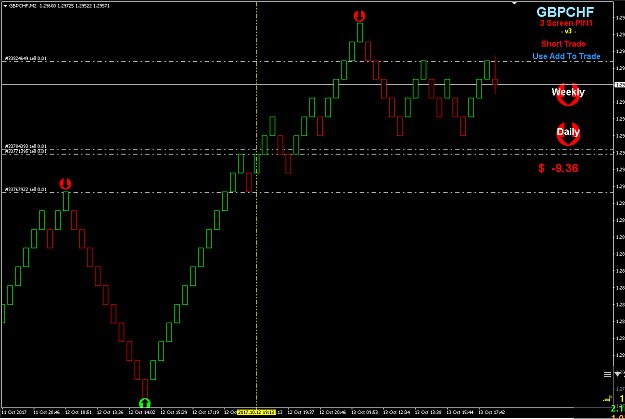Click the Weekly red down-arrow indicator

click(x=568, y=94)
